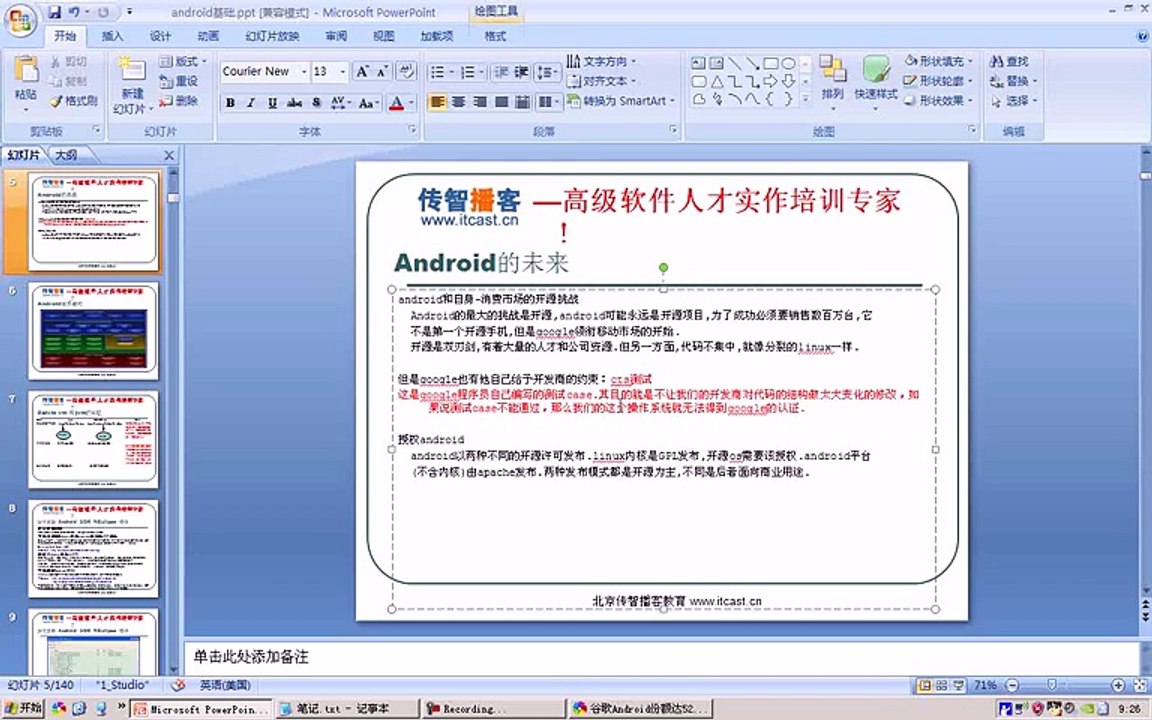Open the Office button menu
This screenshot has height=720, width=1152.
[21, 21]
